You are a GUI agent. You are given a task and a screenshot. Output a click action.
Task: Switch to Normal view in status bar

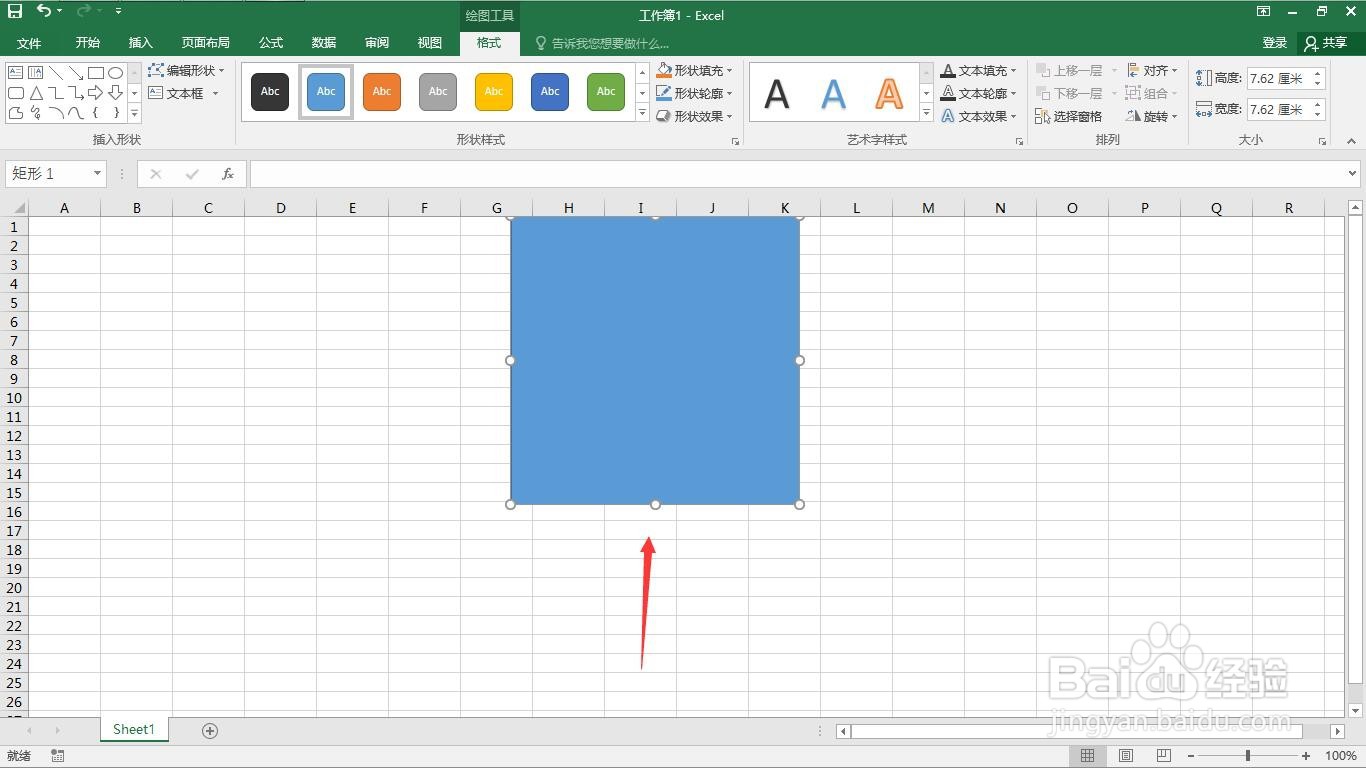1087,756
